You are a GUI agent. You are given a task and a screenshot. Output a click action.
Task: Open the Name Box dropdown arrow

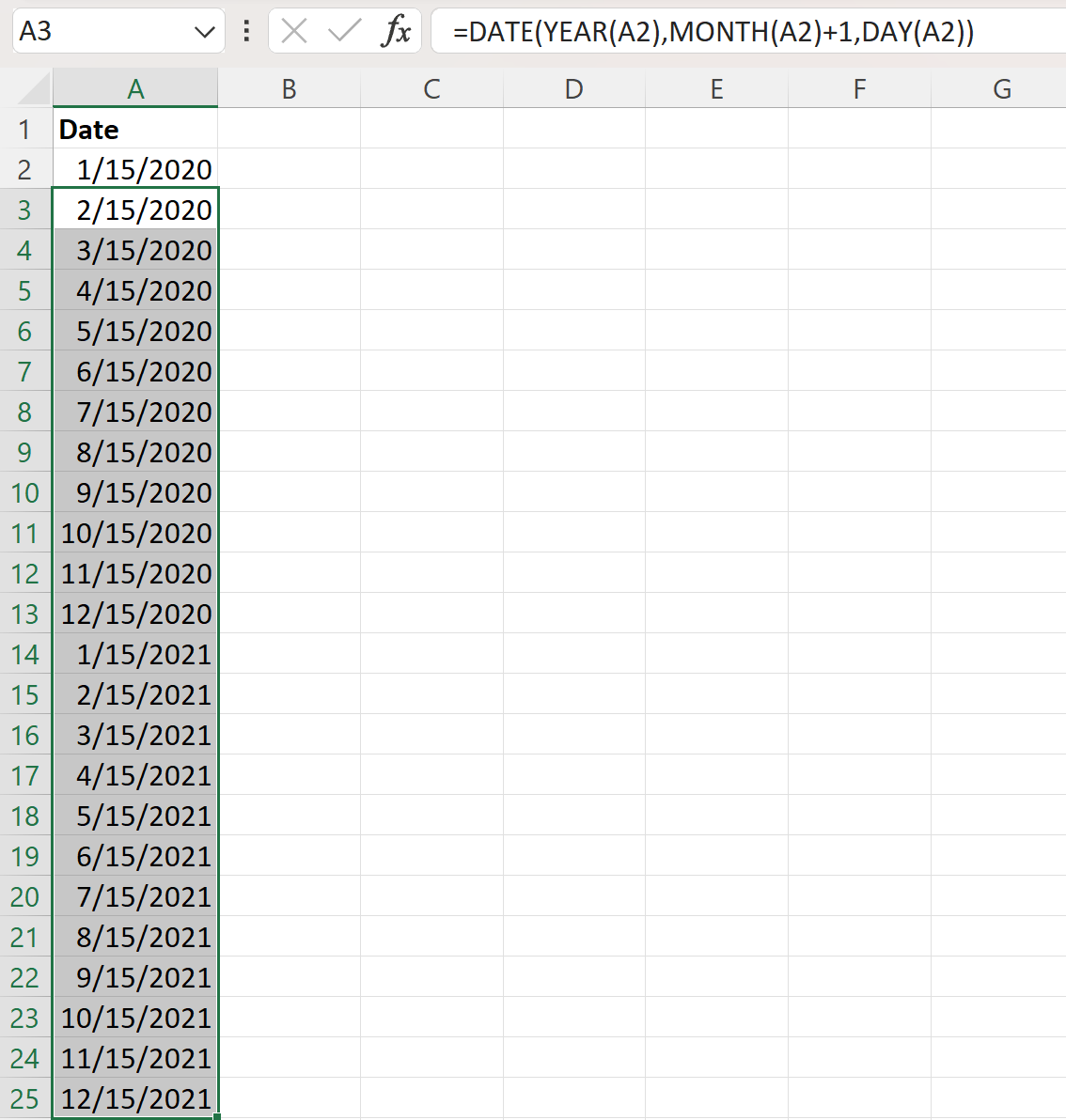pyautogui.click(x=205, y=31)
